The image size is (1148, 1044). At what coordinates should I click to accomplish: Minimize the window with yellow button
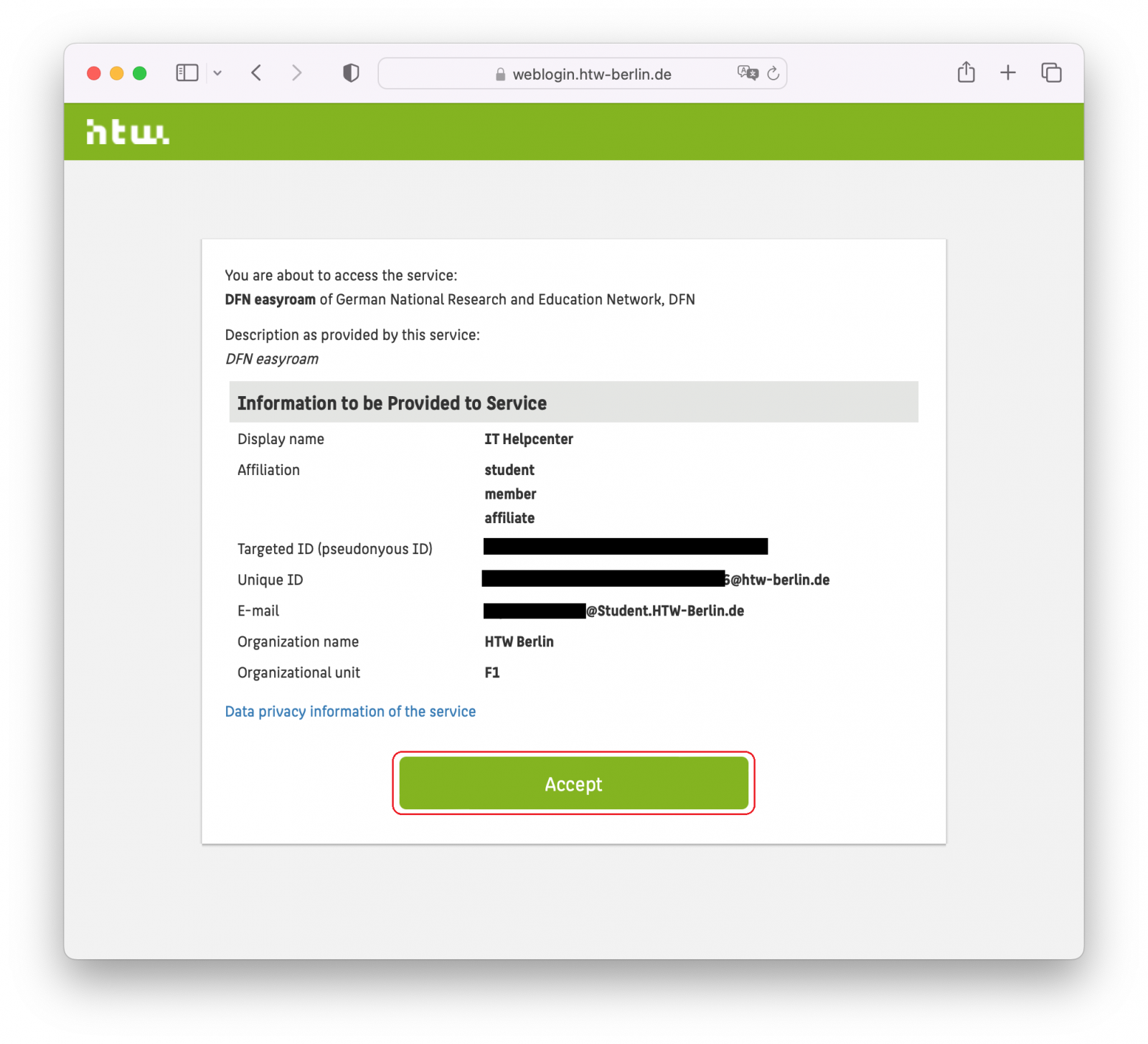tap(117, 73)
